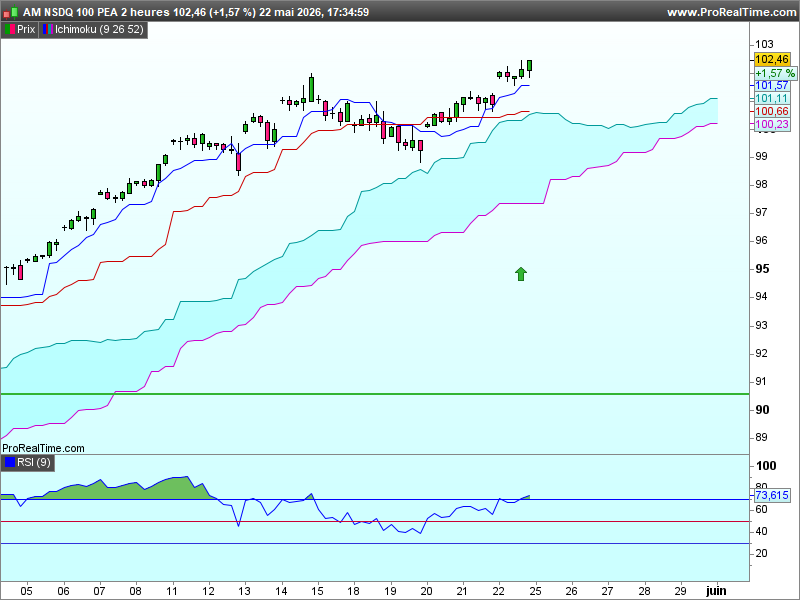Click the date axis label 12
The image size is (800, 600).
[x=208, y=591]
